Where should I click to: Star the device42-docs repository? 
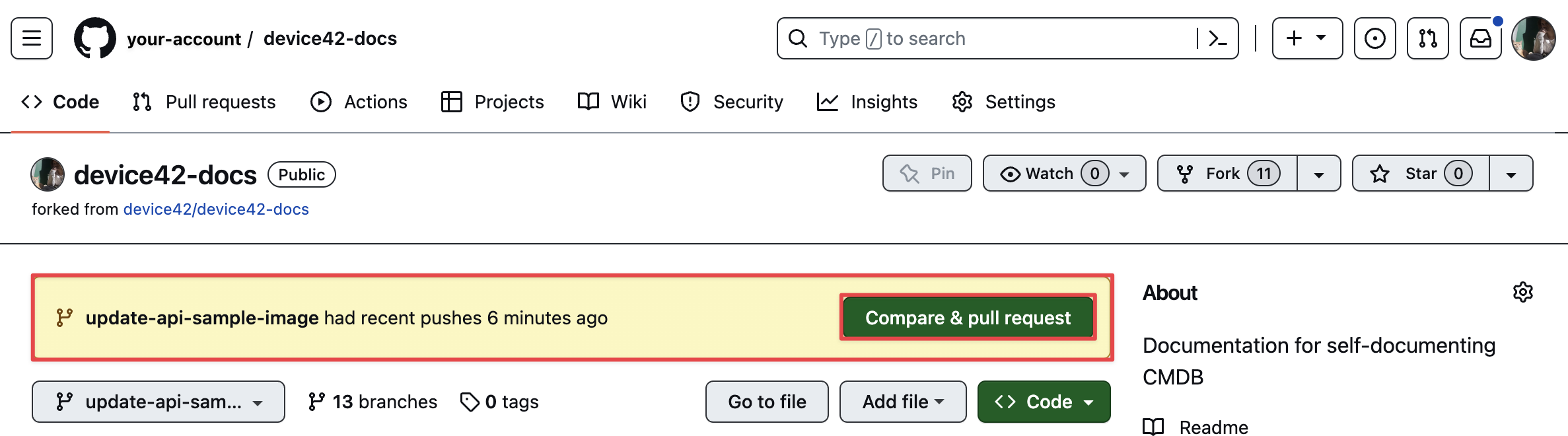1420,173
